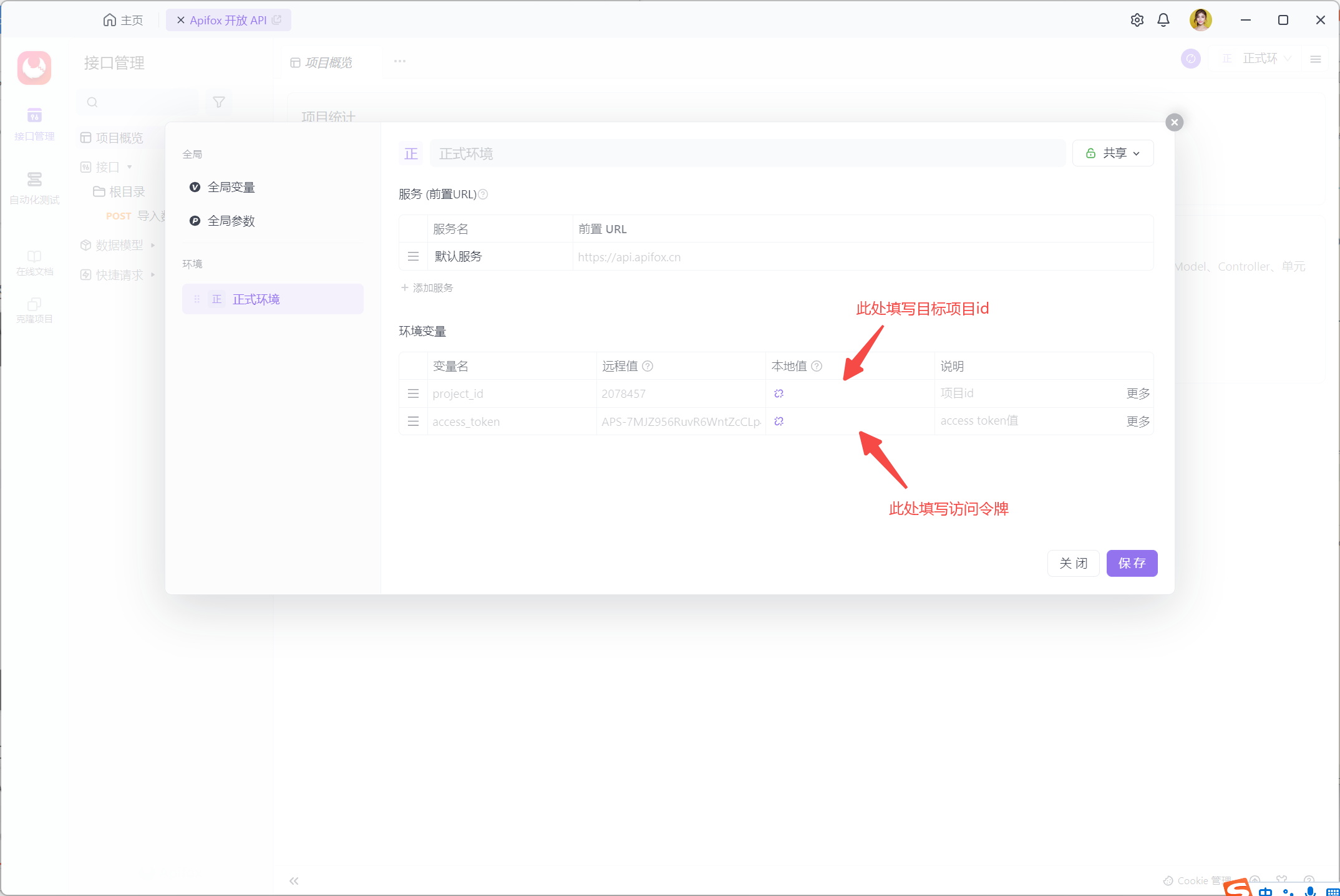This screenshot has height=896, width=1340.
Task: Click the 前置 URL field for 默认服务
Action: [861, 257]
